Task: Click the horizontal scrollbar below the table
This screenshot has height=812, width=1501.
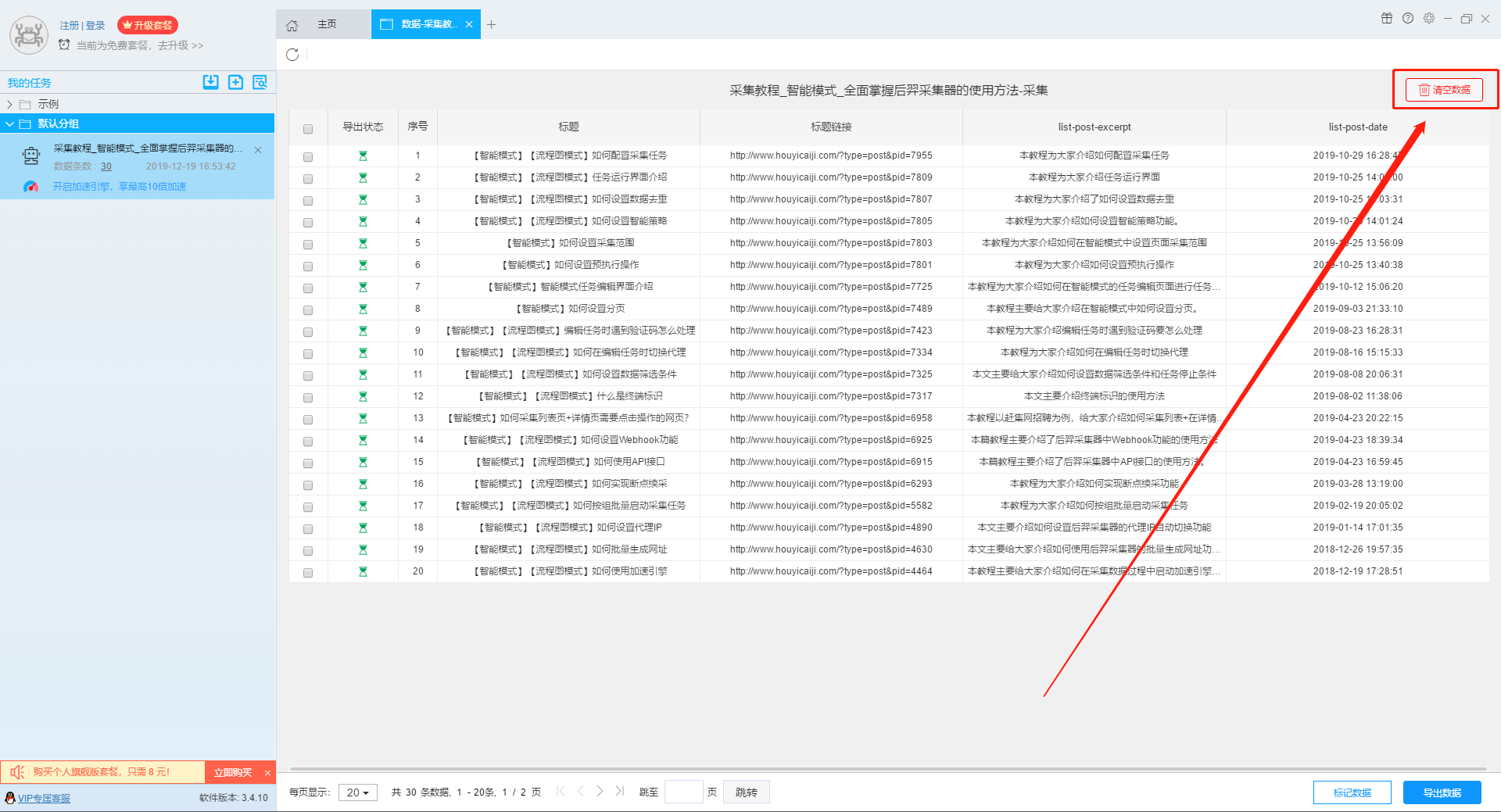Action: pyautogui.click(x=888, y=769)
